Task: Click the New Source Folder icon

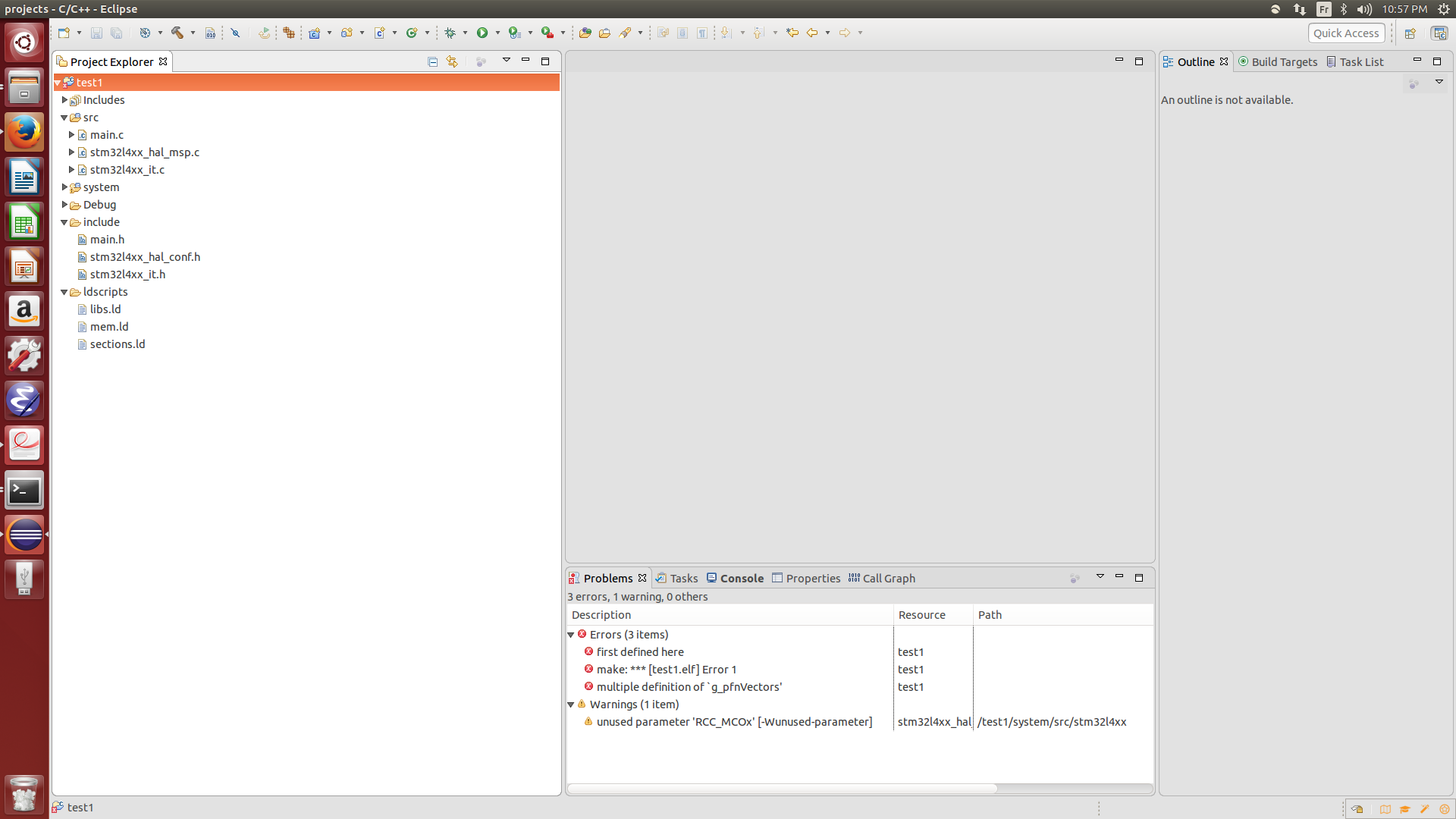Action: [x=347, y=33]
